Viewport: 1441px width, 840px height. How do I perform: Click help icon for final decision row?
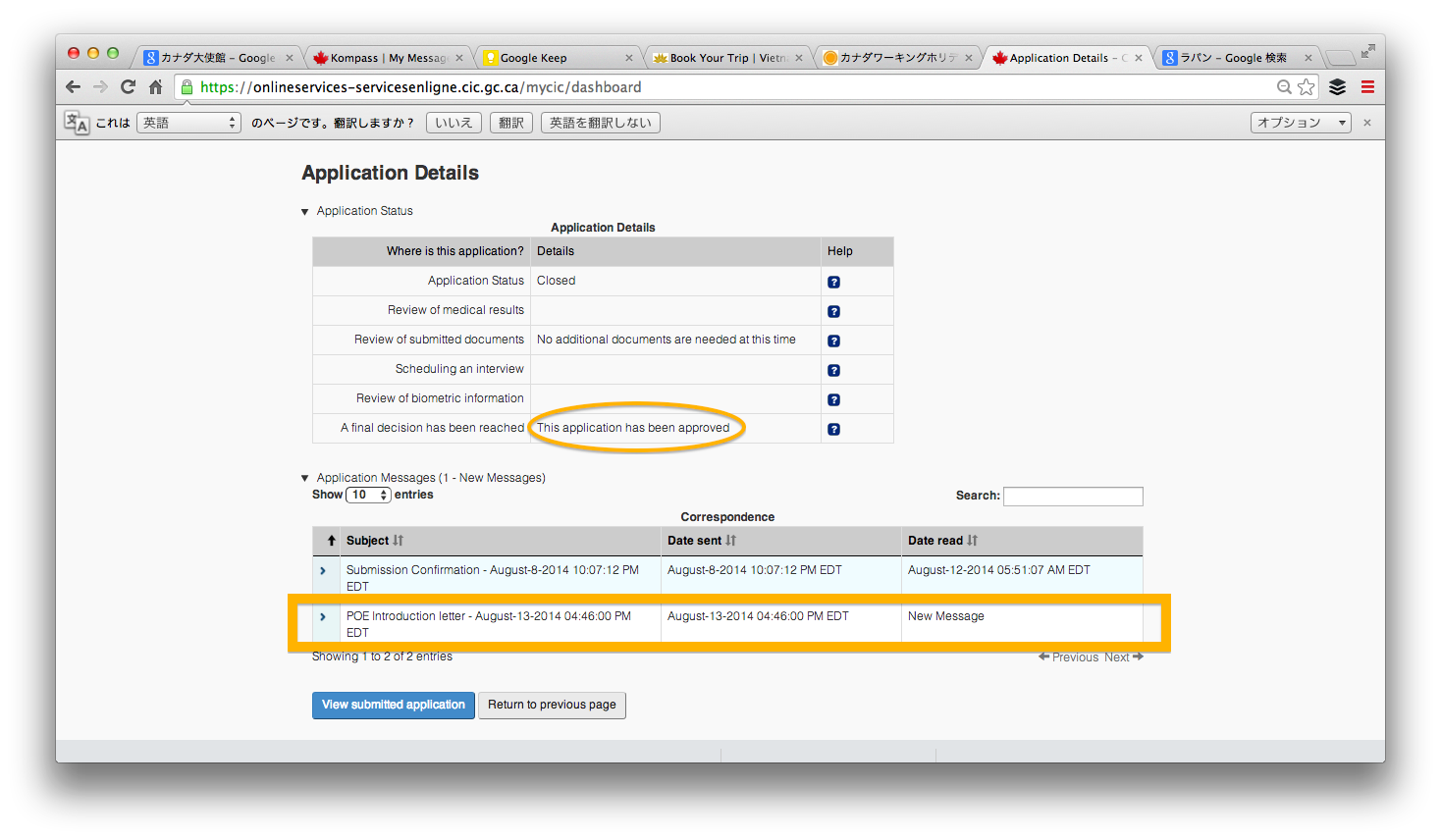click(833, 429)
